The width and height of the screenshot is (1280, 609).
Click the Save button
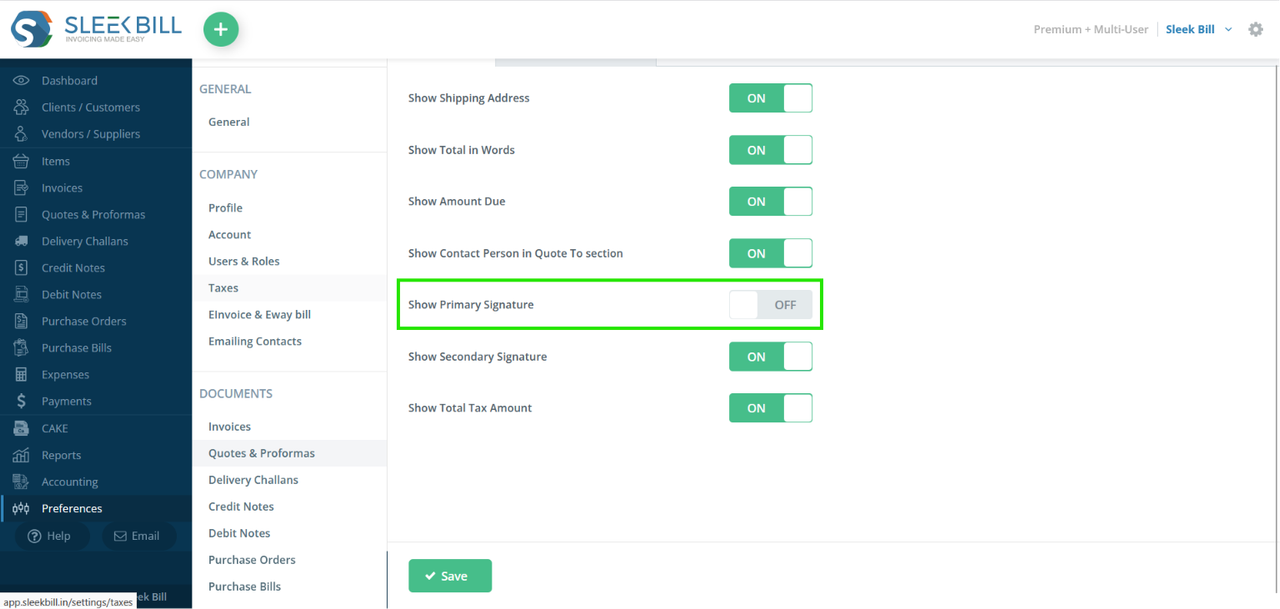tap(450, 576)
